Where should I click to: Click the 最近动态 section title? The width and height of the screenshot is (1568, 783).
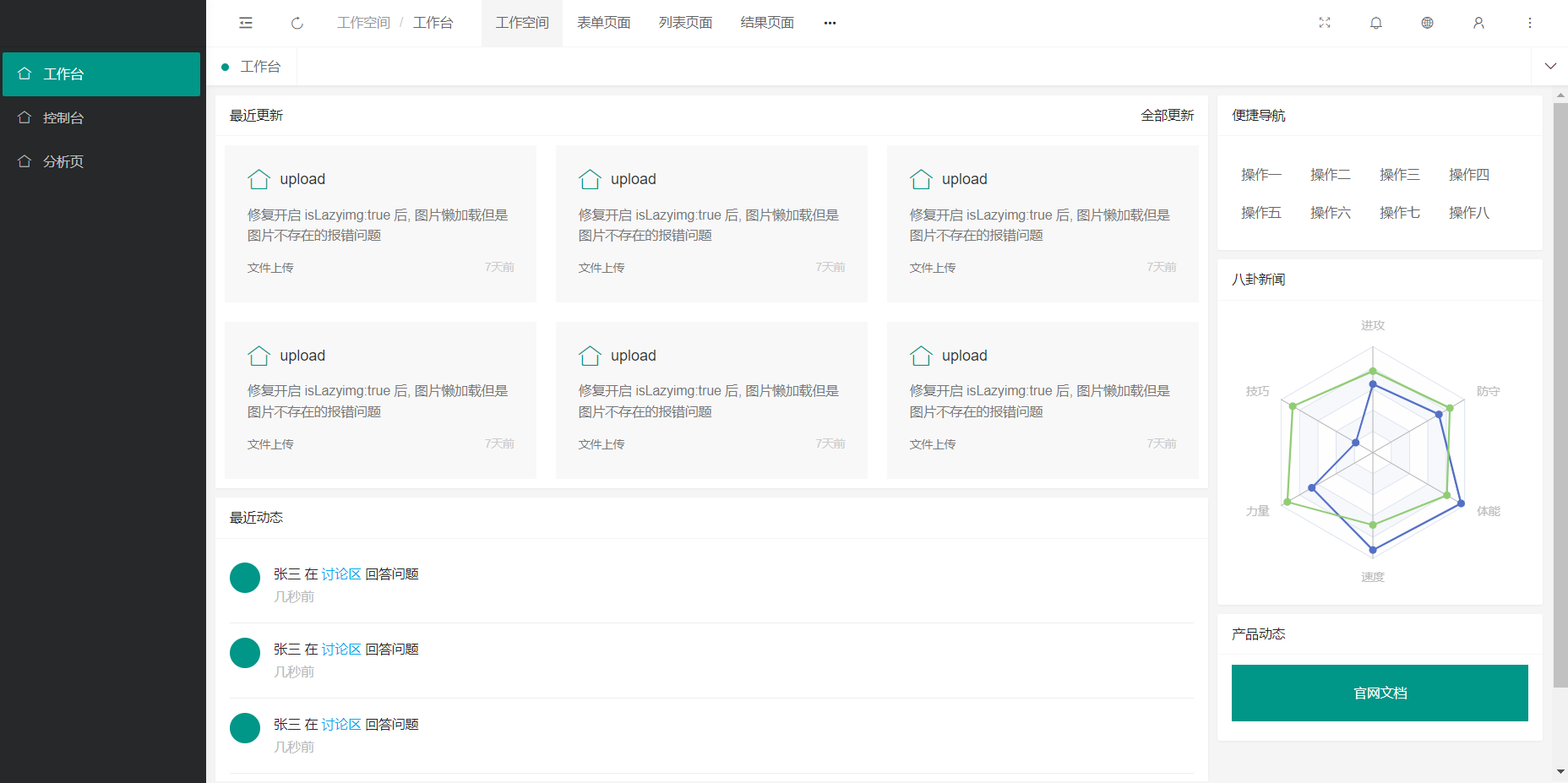pyautogui.click(x=256, y=518)
